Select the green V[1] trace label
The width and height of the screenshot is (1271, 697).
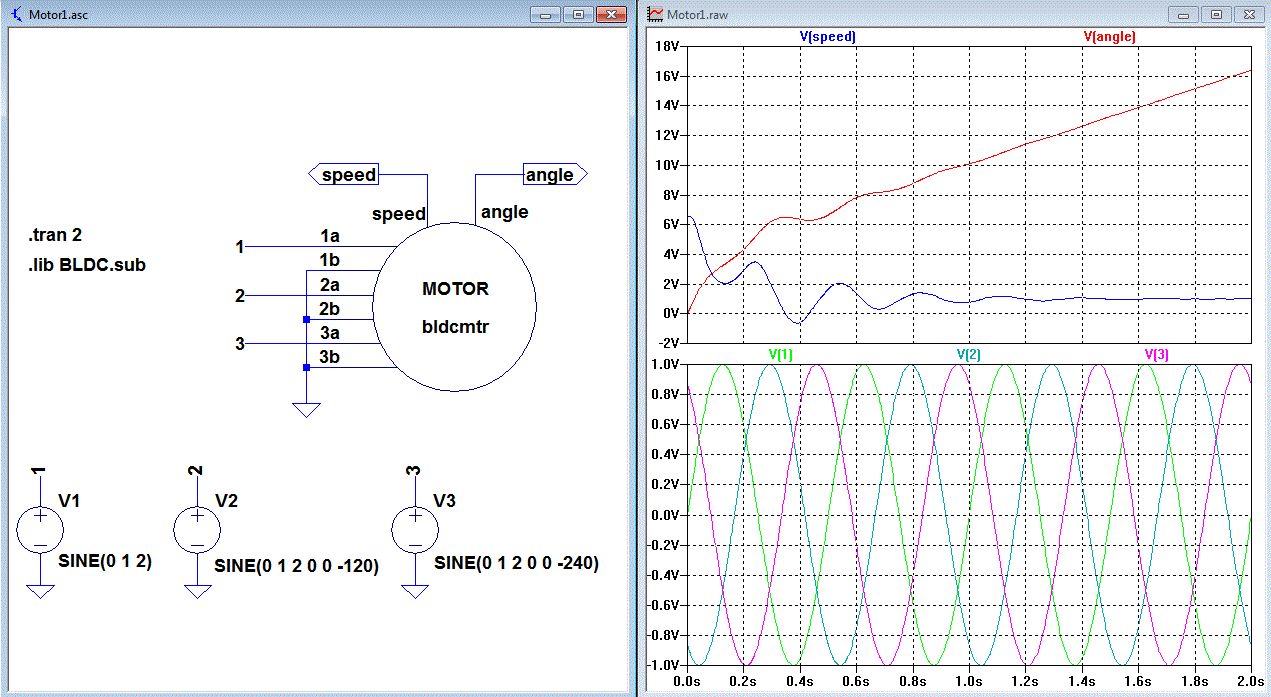780,354
